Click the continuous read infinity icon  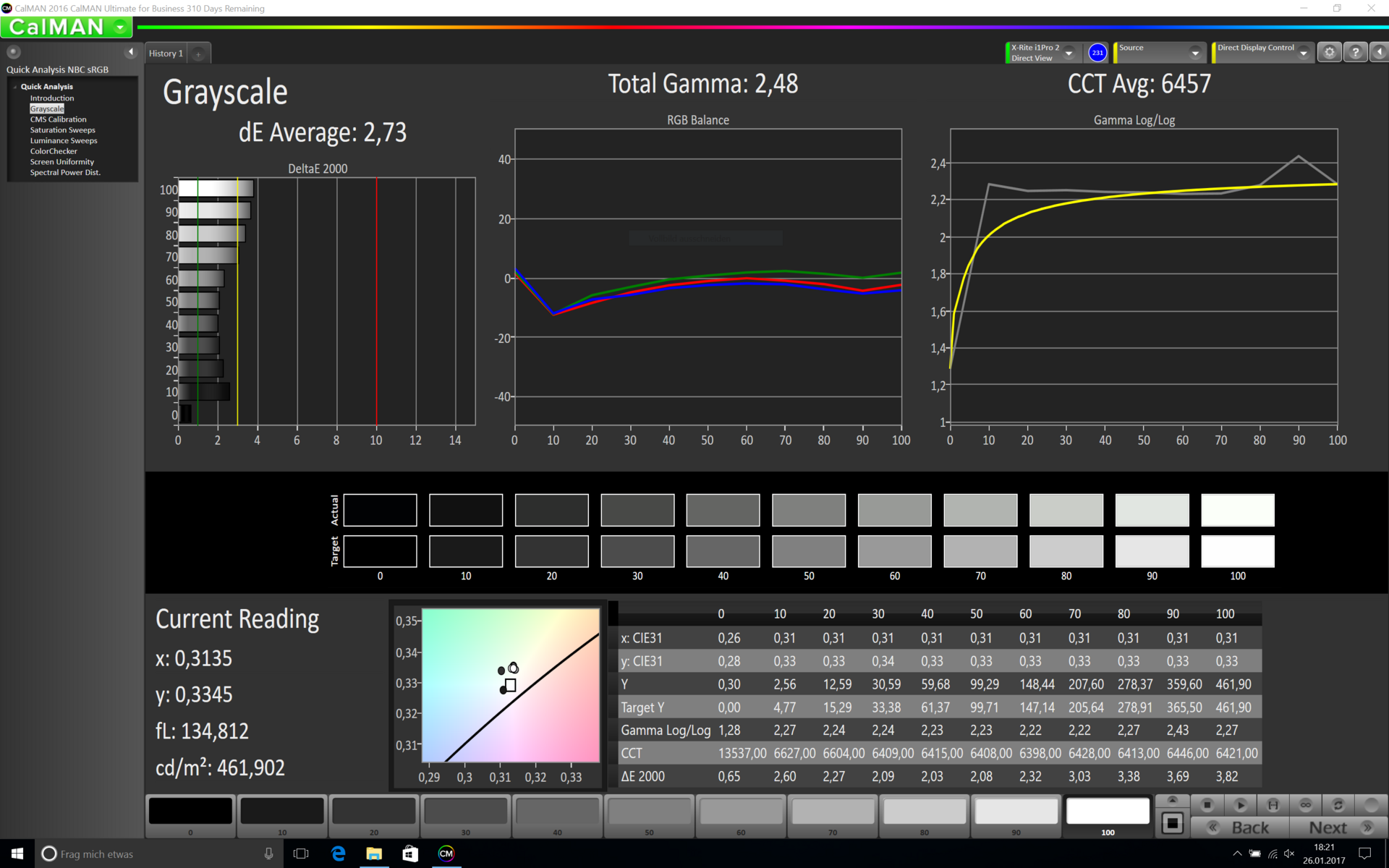pos(1305,804)
